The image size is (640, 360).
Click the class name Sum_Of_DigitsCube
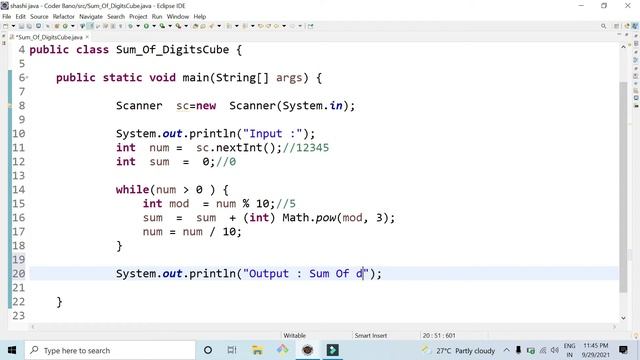172,50
